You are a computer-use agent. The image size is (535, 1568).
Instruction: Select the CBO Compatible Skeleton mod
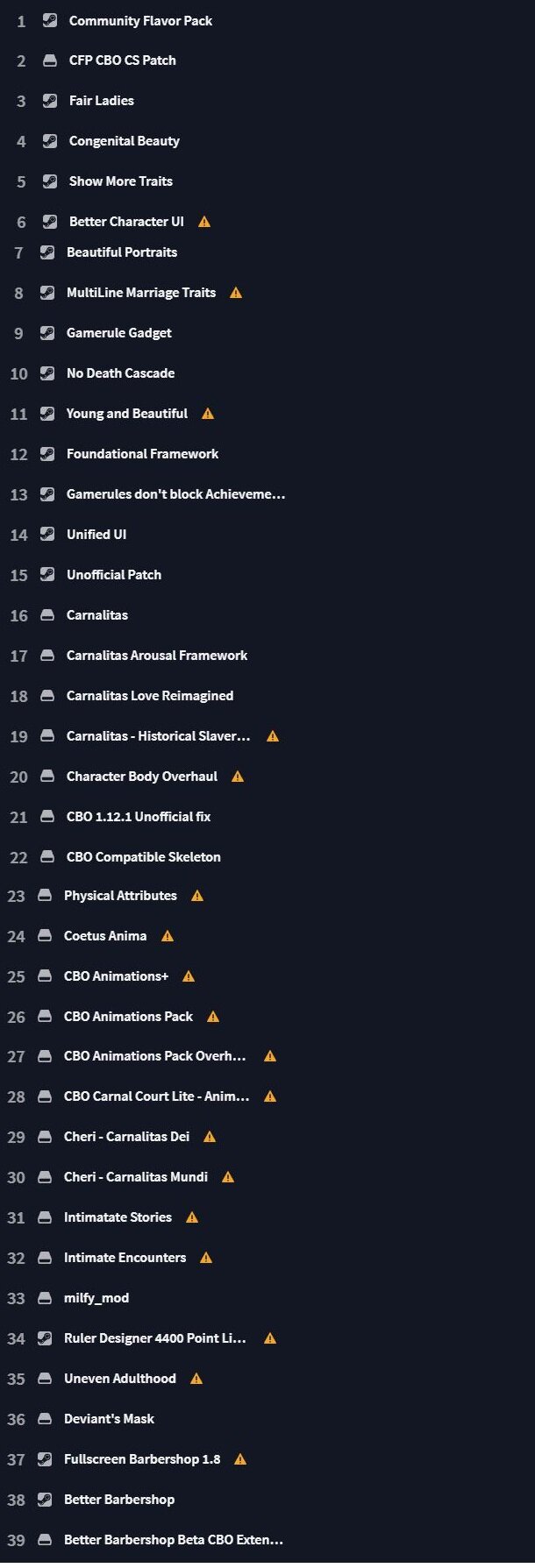click(143, 856)
